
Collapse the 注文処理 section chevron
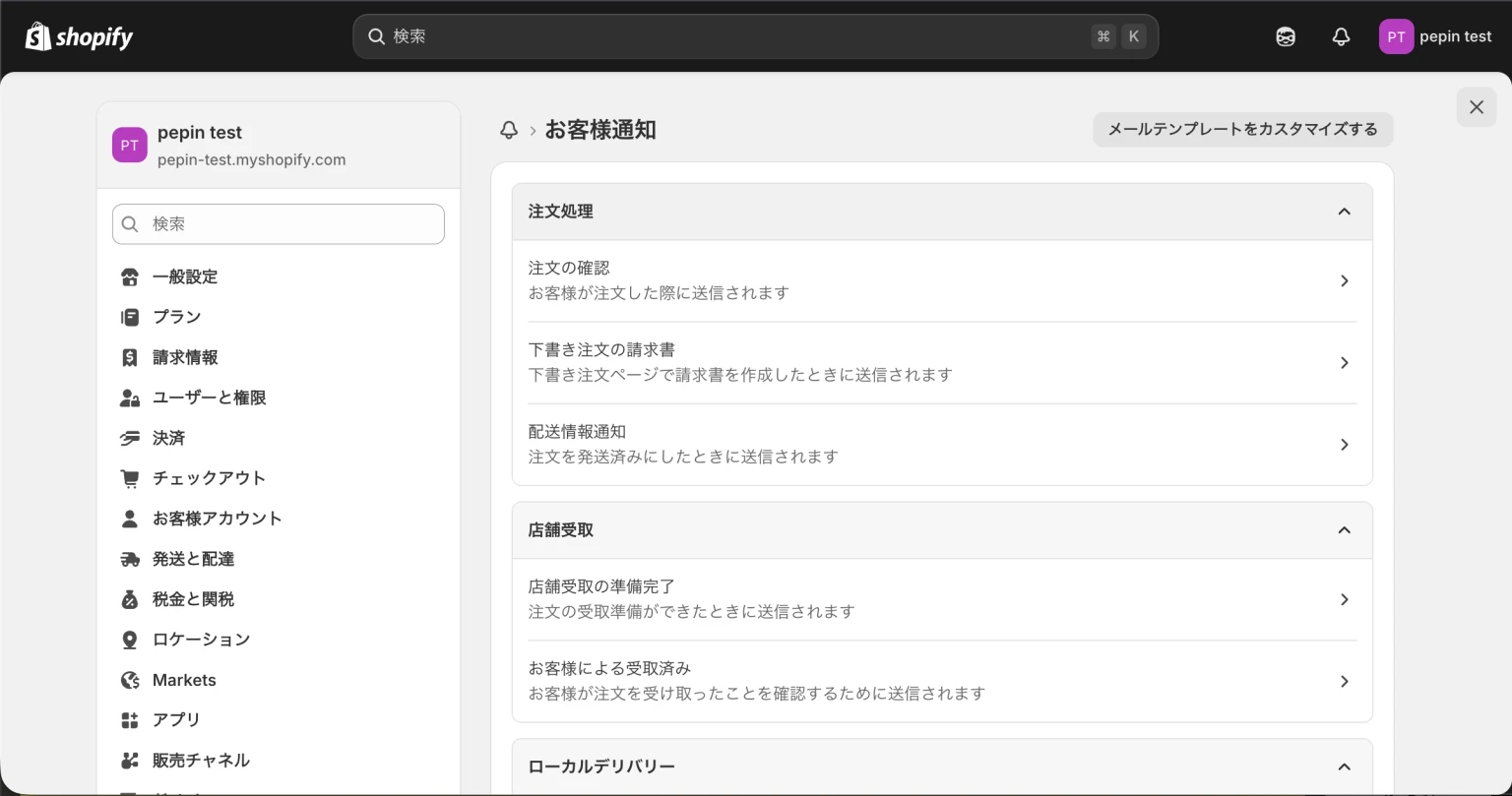[1345, 211]
